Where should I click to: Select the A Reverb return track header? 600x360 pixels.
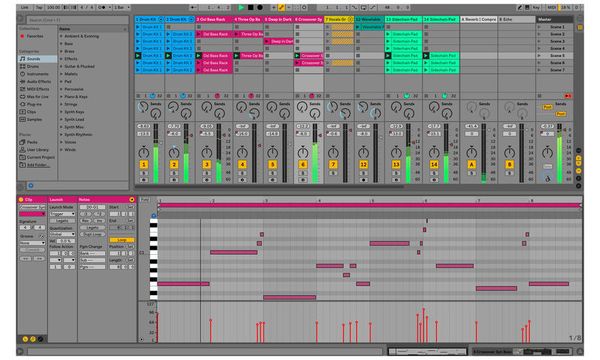pyautogui.click(x=478, y=19)
